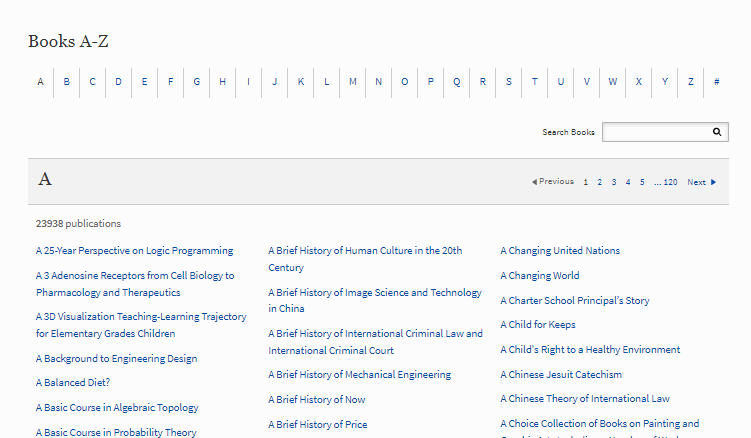Select letter J in alphabet index
The image size is (751, 438).
(274, 81)
